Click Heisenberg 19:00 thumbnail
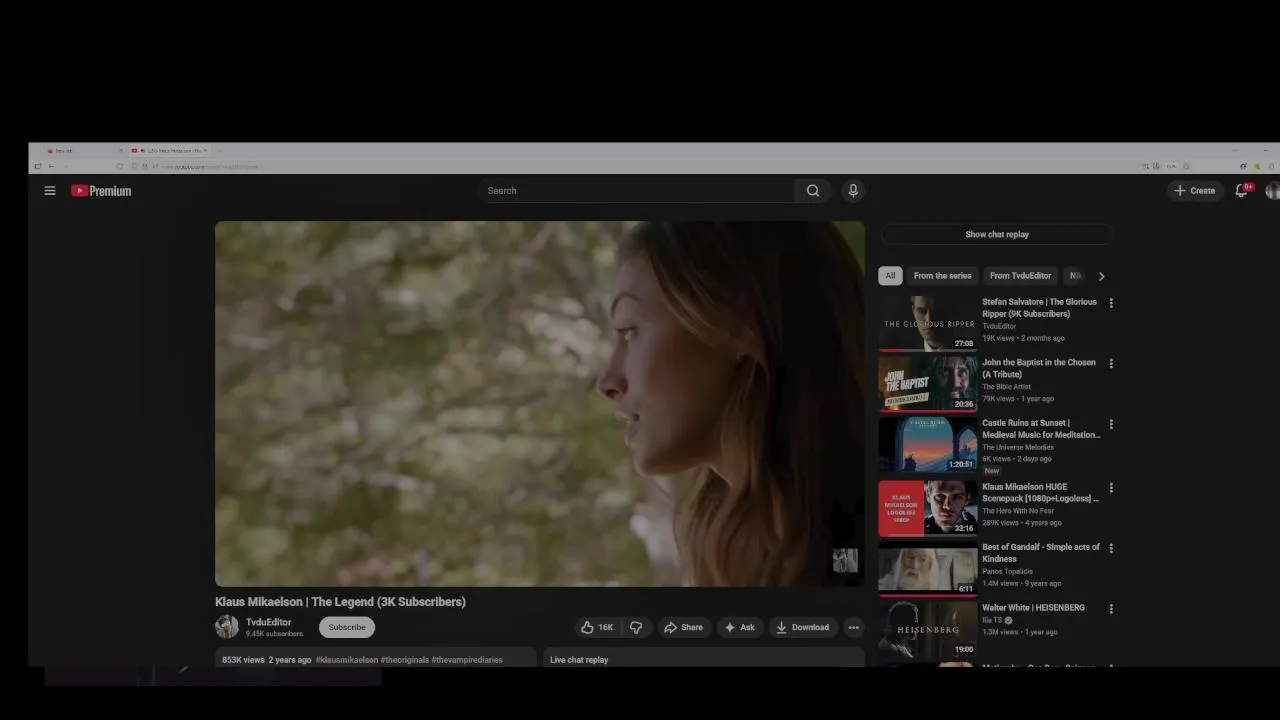 [928, 629]
